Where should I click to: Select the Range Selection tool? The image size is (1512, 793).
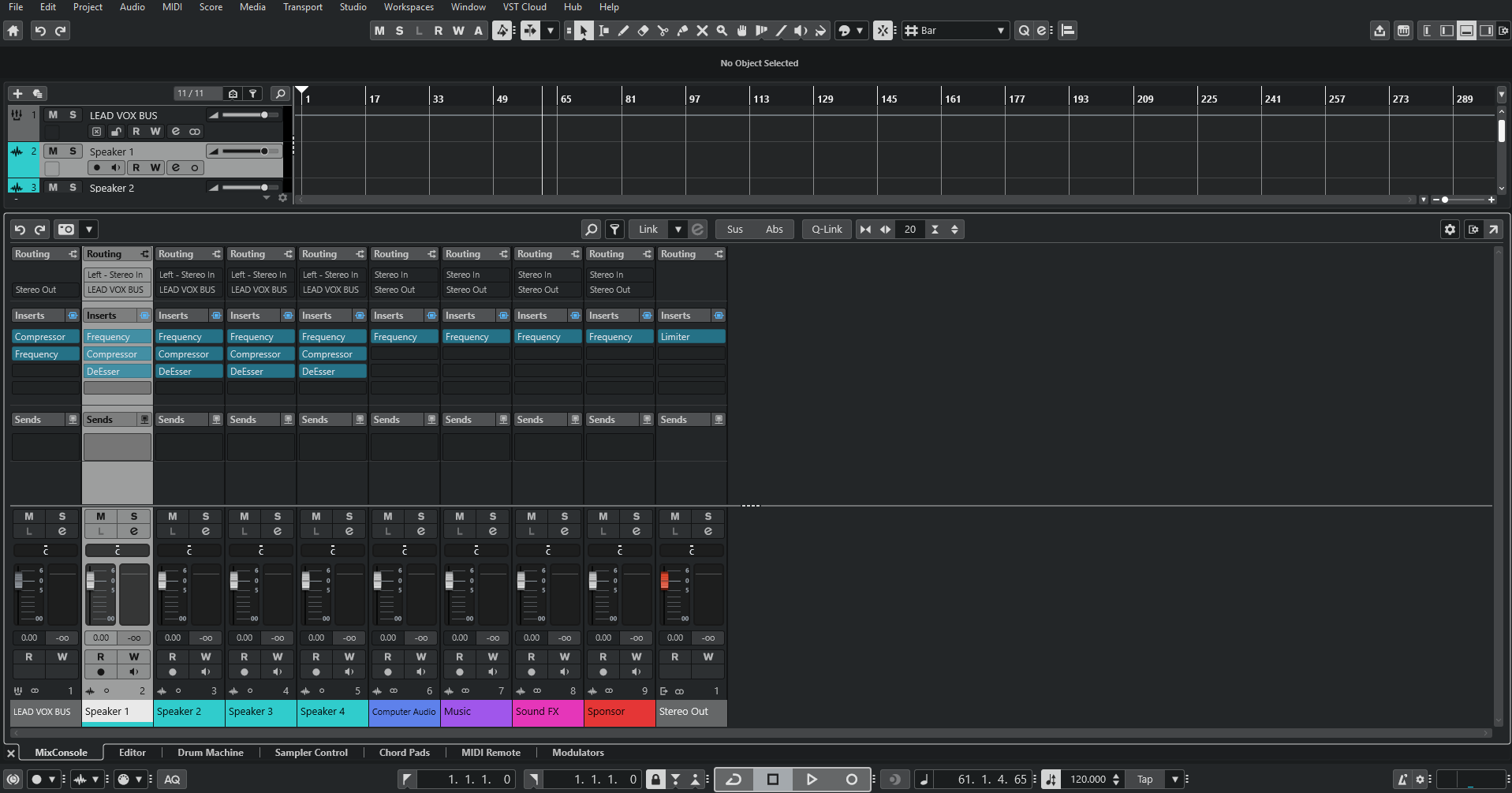[x=603, y=31]
